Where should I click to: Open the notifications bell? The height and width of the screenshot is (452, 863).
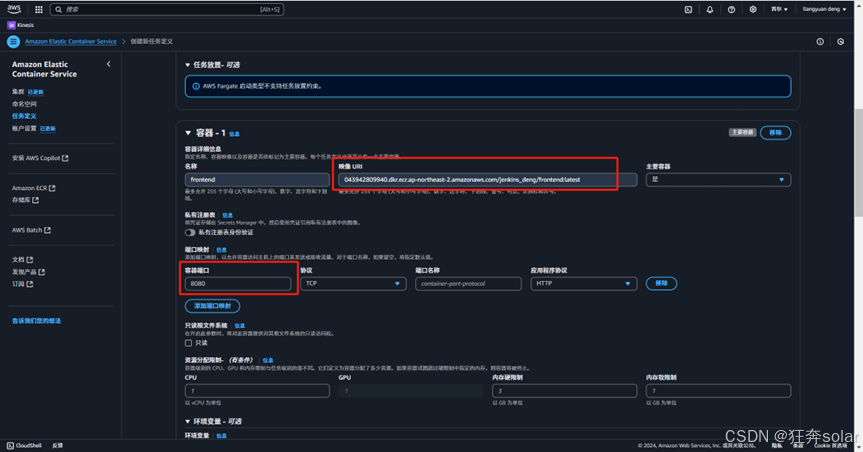(x=709, y=9)
